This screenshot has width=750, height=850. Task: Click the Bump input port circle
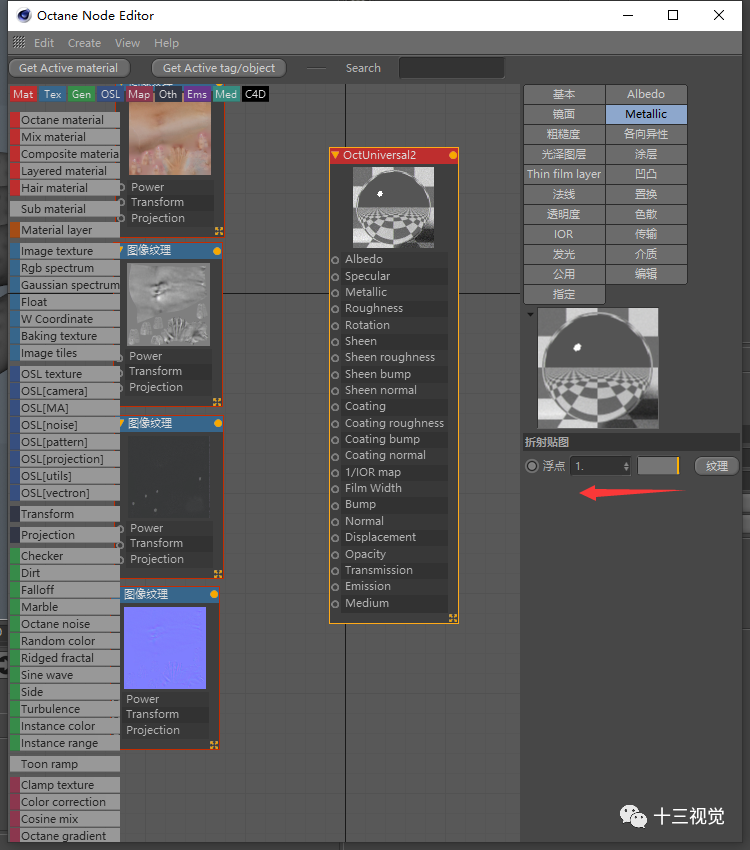click(335, 506)
